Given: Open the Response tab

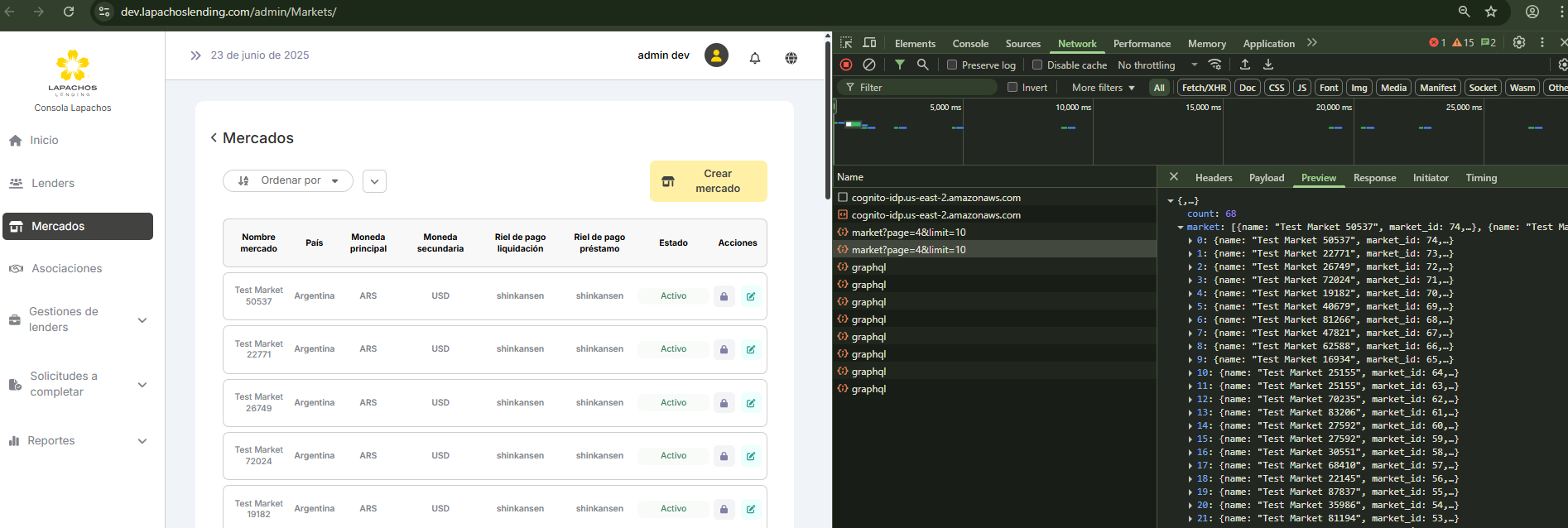Looking at the screenshot, I should point(1374,177).
